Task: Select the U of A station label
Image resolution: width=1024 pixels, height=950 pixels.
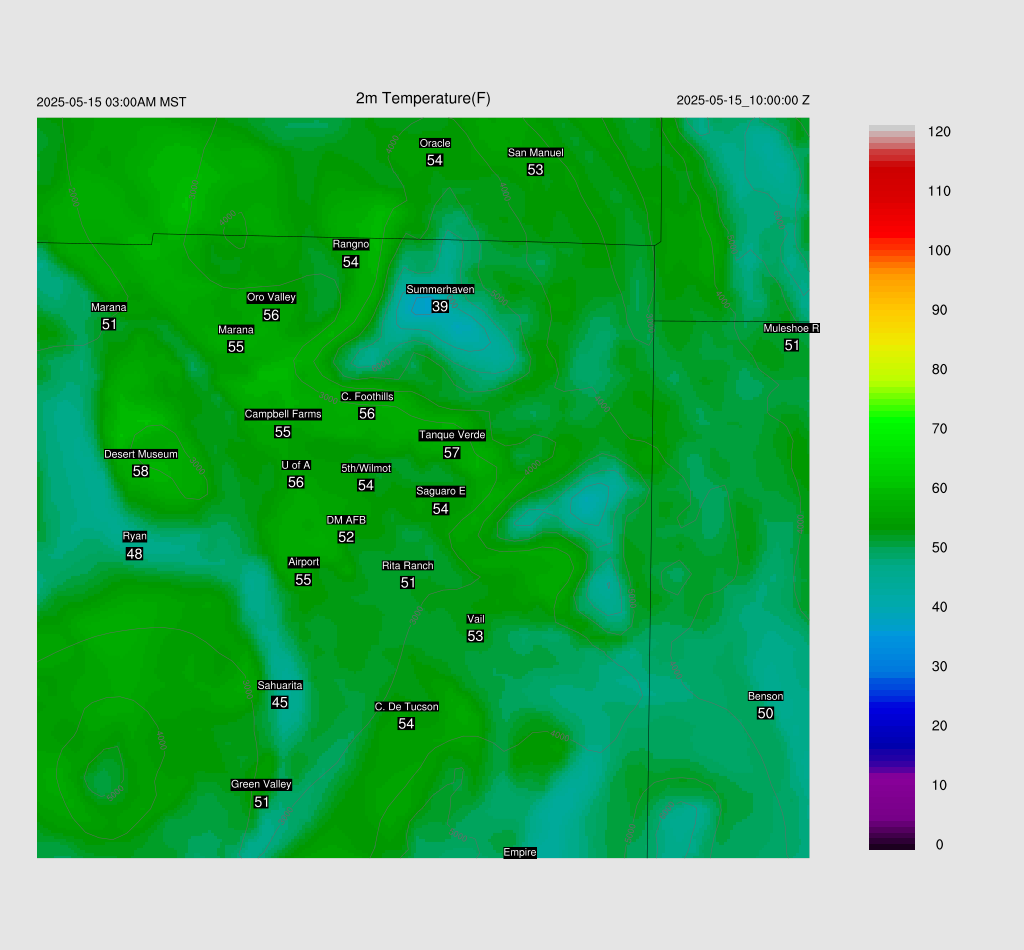Action: (x=296, y=465)
